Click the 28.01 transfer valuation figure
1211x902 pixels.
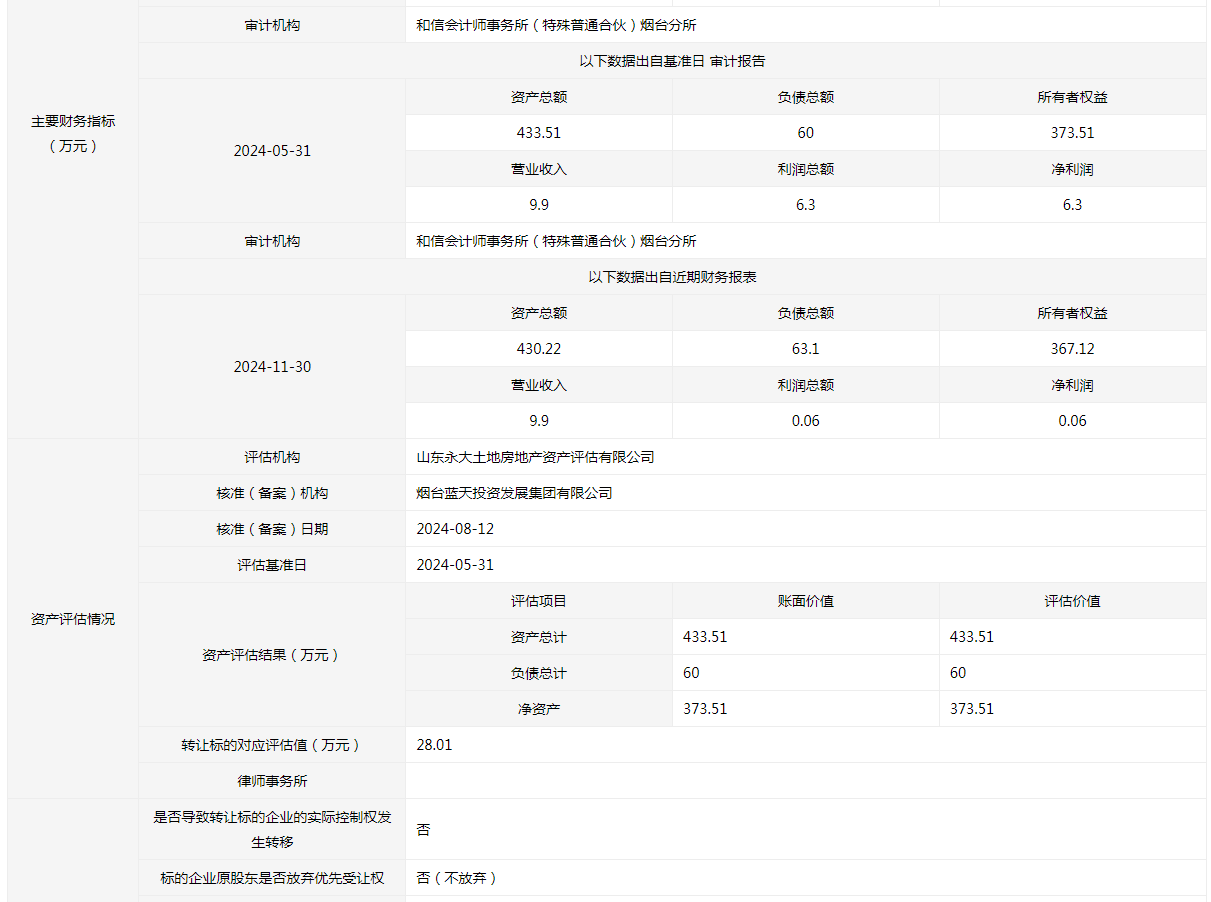[x=434, y=745]
